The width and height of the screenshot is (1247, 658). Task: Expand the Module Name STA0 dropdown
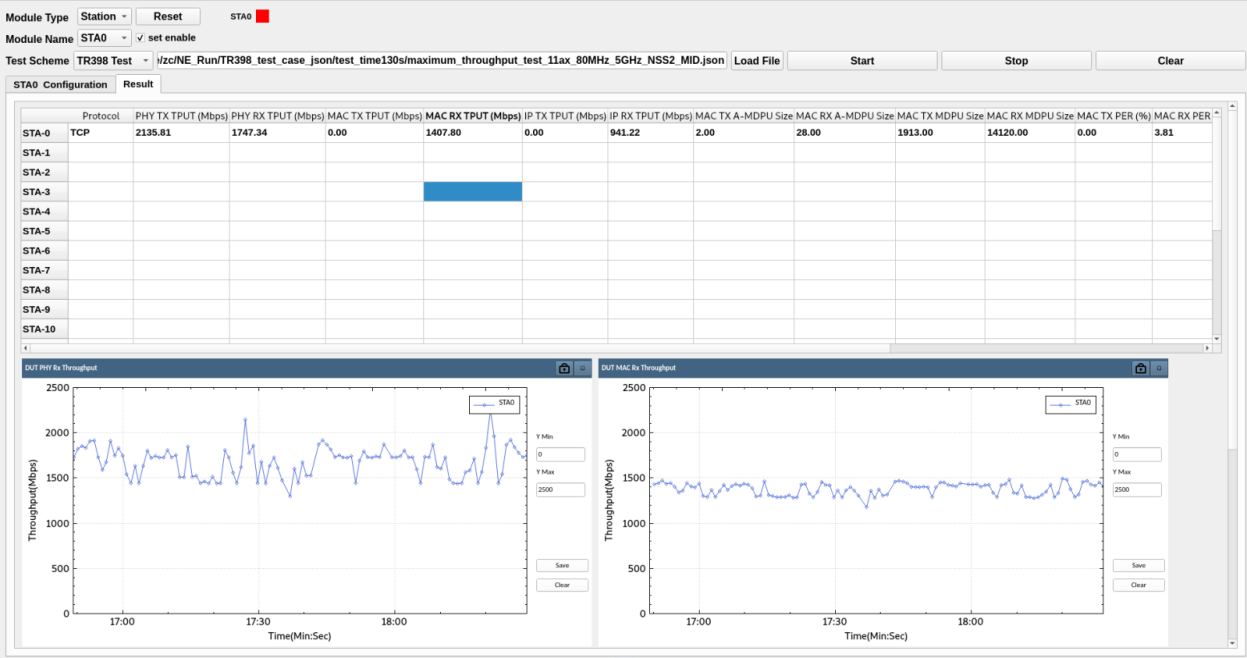point(104,38)
